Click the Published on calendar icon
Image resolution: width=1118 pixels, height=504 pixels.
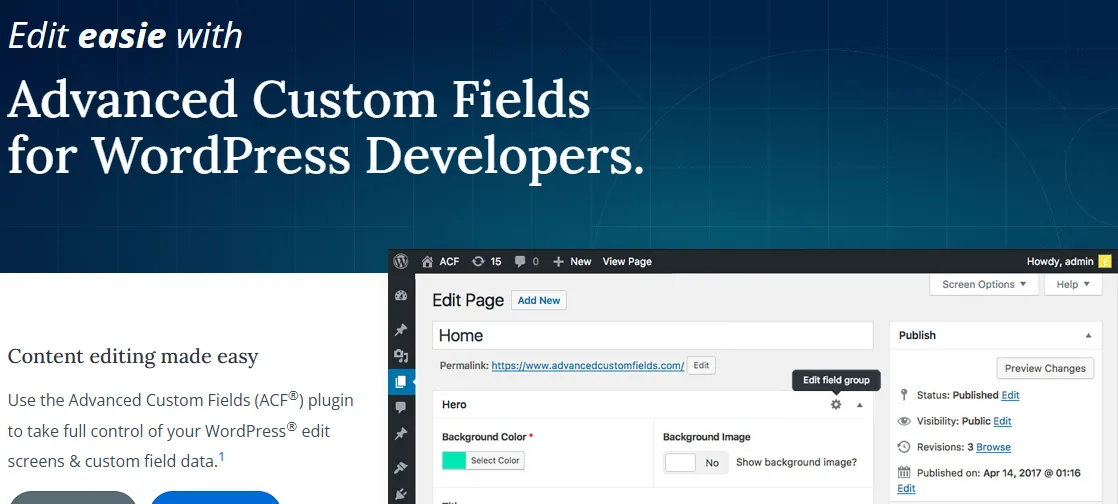[904, 473]
